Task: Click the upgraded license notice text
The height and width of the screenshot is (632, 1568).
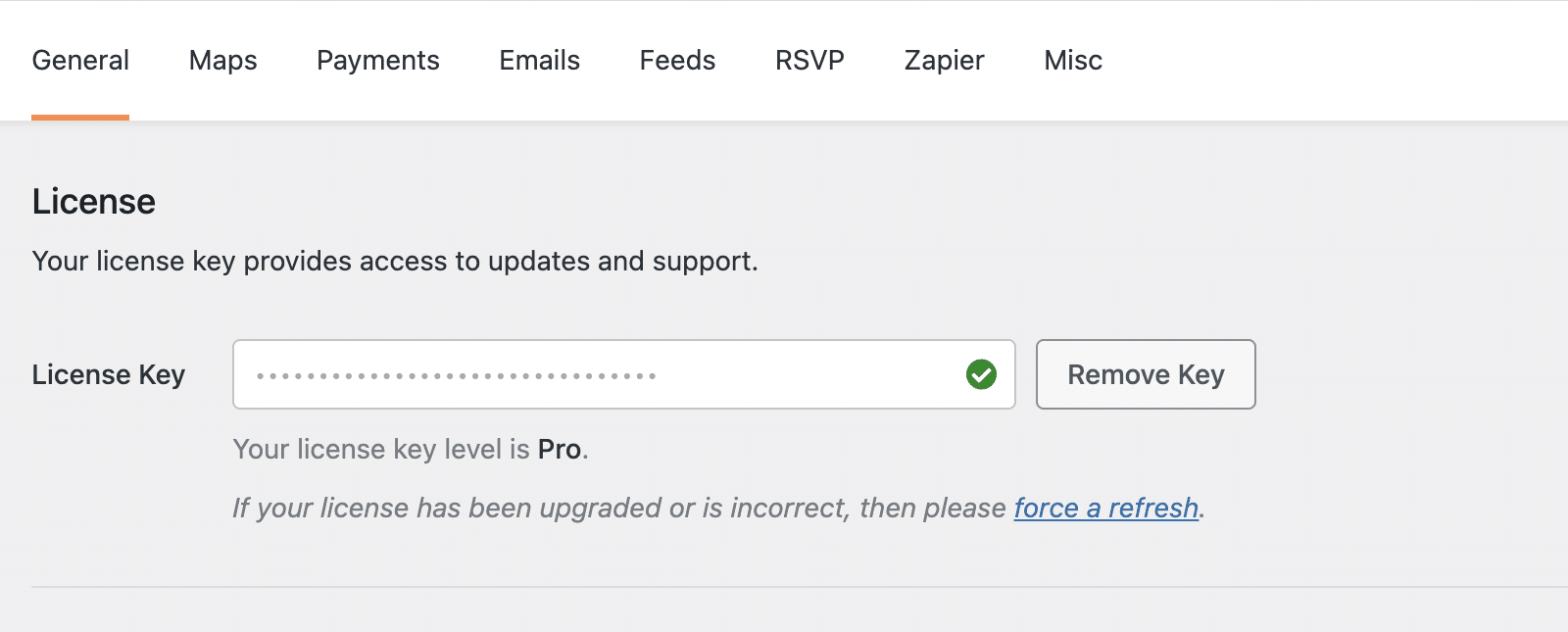Action: tap(617, 508)
